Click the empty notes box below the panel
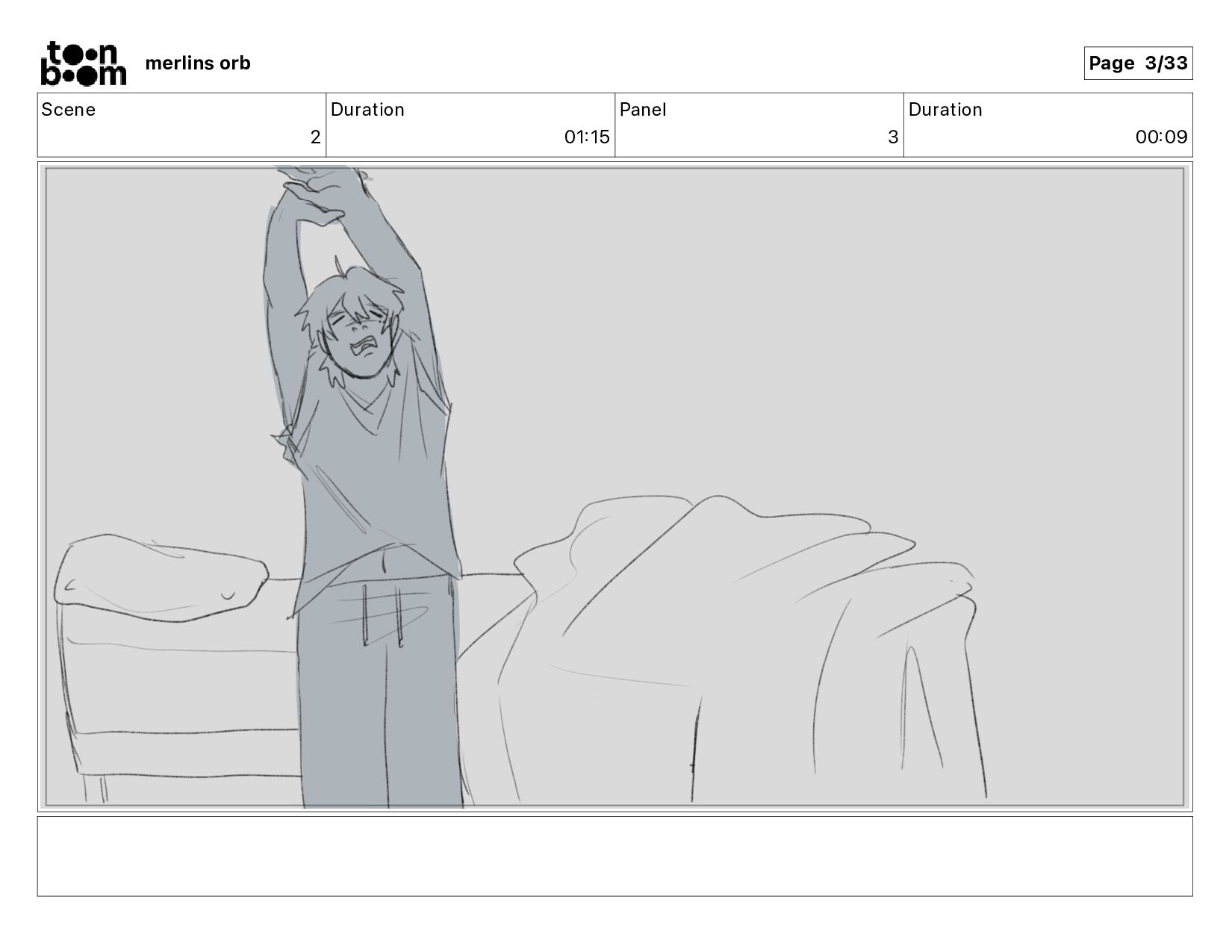Image resolution: width=1232 pixels, height=952 pixels. [x=615, y=856]
